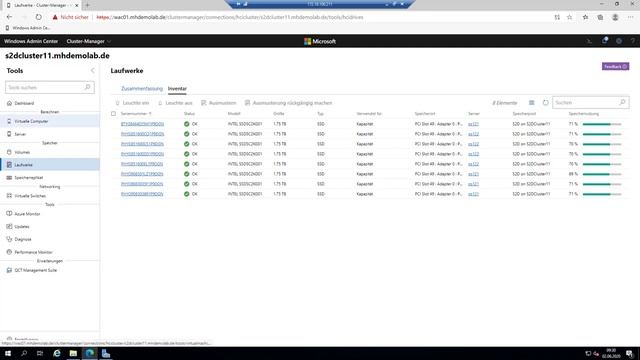Click the 8 Elemente count text
This screenshot has height=360, width=640.
click(x=504, y=103)
